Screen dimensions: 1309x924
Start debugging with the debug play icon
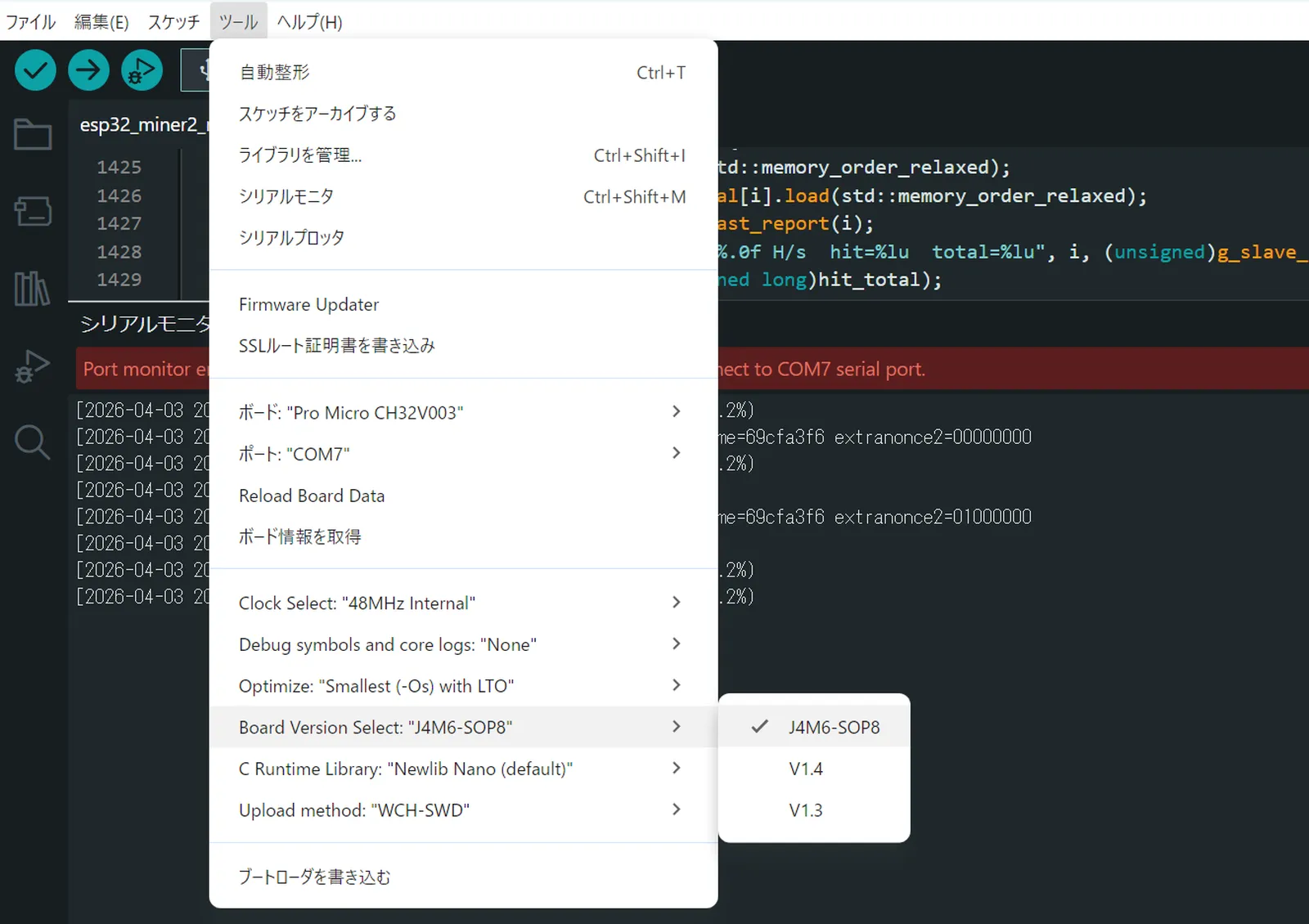click(142, 70)
